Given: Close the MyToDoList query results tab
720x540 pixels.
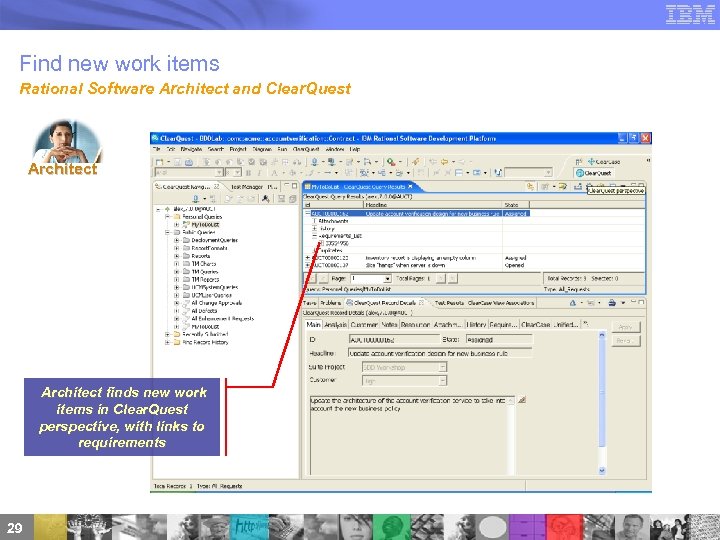Looking at the screenshot, I should [411, 186].
